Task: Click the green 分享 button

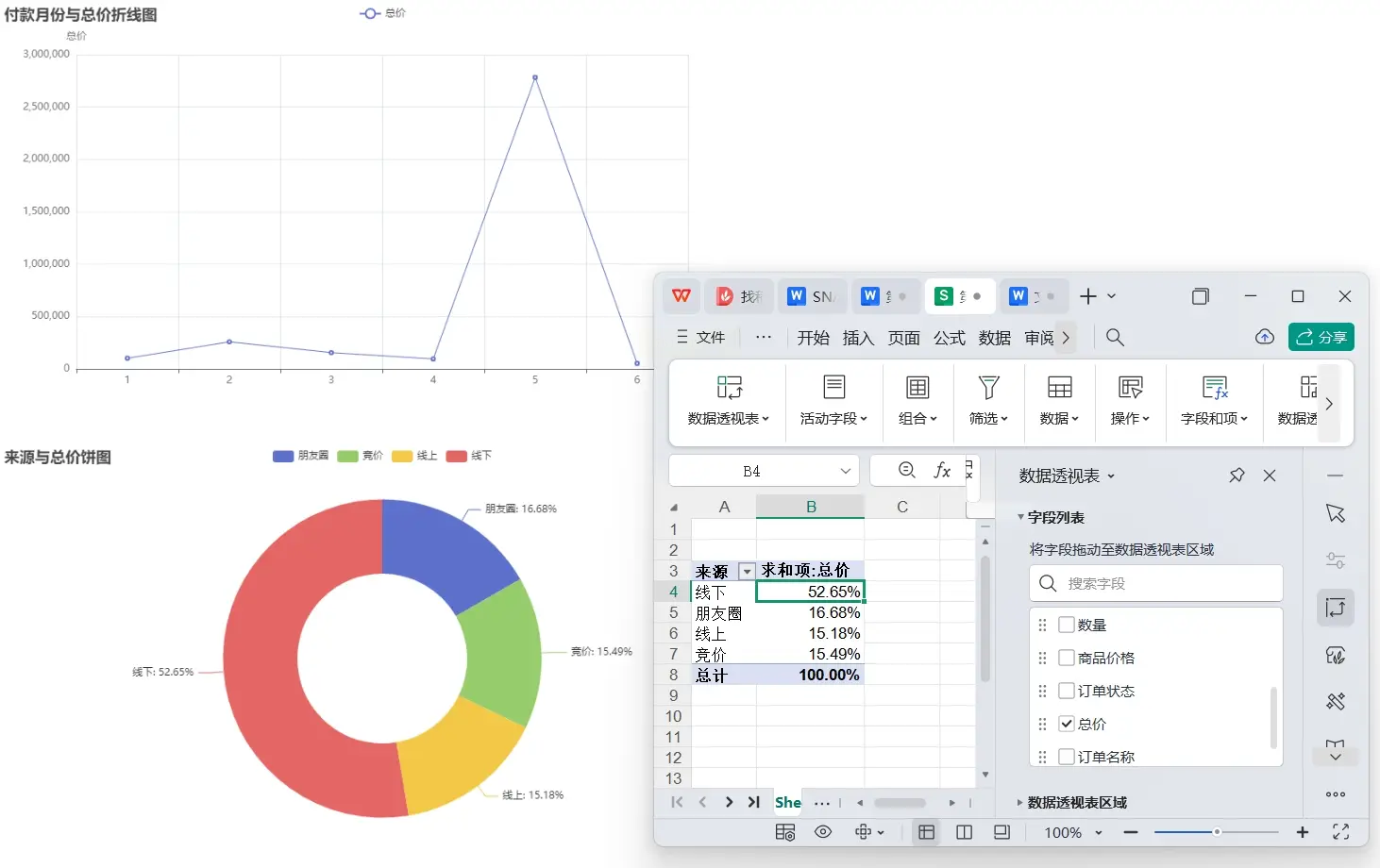Action: point(1321,337)
